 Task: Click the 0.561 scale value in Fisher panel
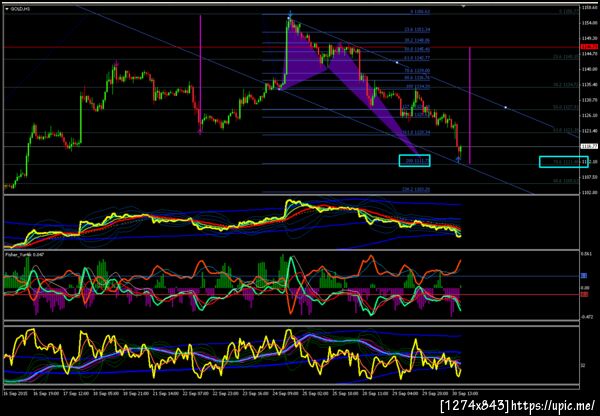pos(586,254)
